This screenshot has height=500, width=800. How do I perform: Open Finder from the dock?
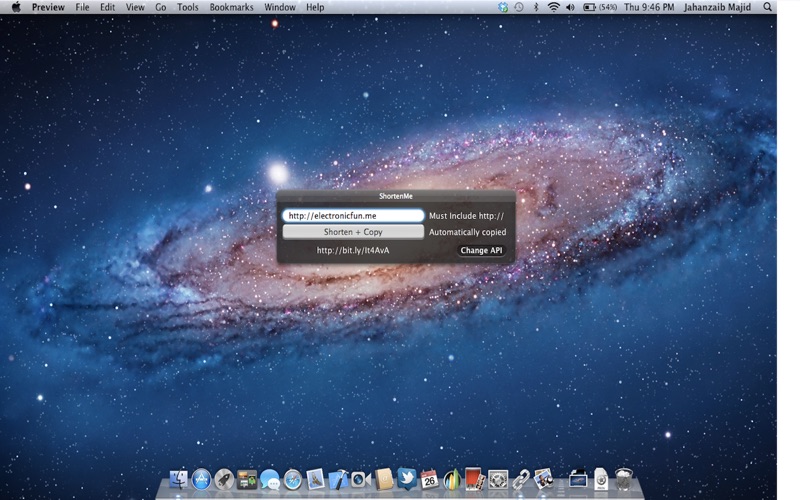[x=179, y=479]
